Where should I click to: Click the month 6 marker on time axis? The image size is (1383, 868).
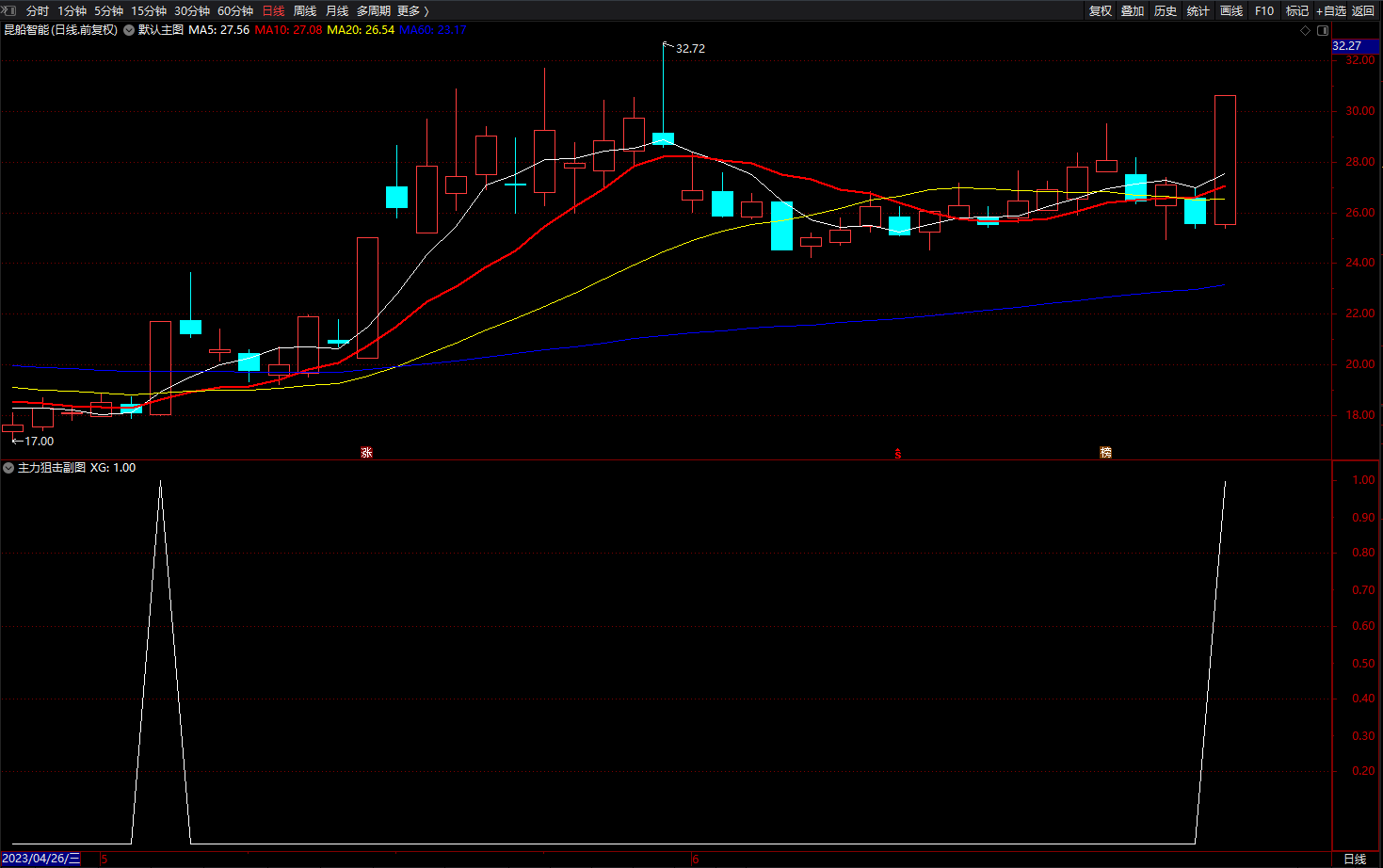click(x=696, y=859)
